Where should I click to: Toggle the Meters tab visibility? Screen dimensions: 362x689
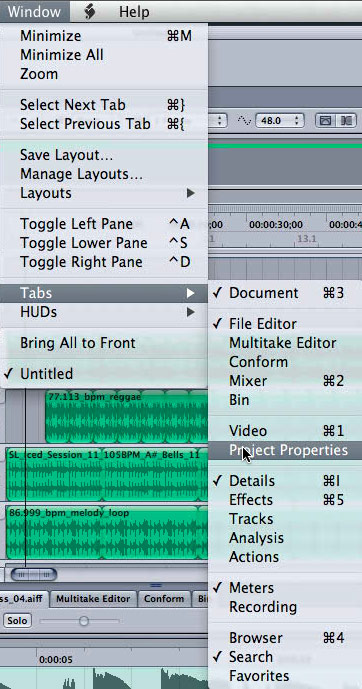click(x=285, y=588)
